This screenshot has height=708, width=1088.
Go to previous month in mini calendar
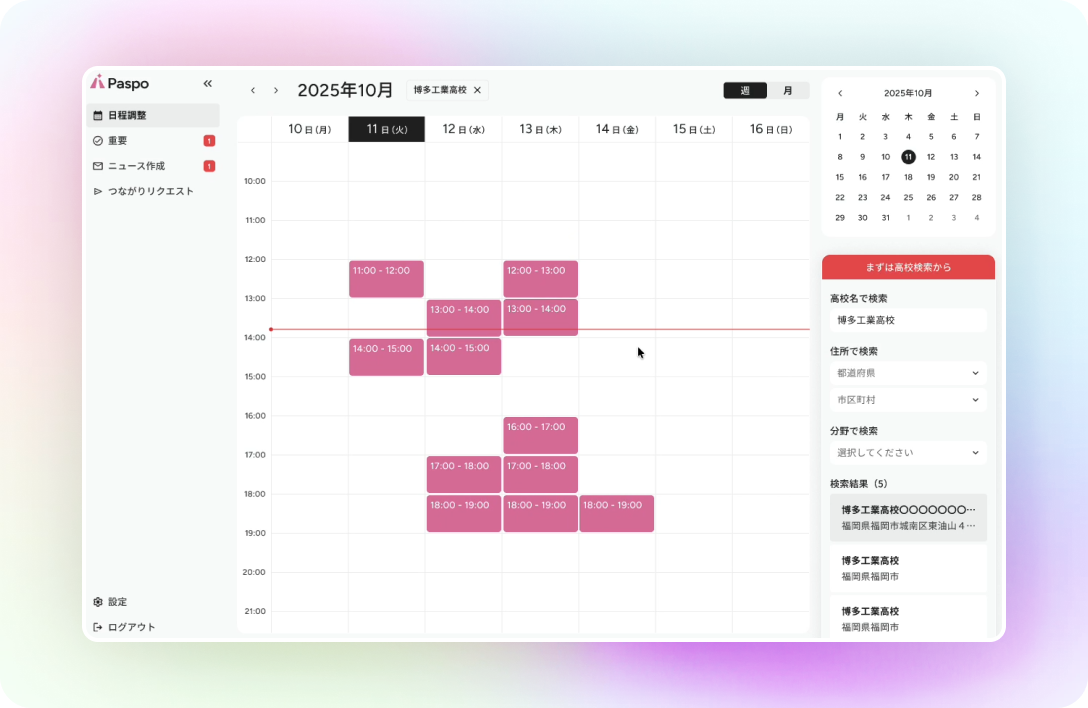[x=840, y=93]
